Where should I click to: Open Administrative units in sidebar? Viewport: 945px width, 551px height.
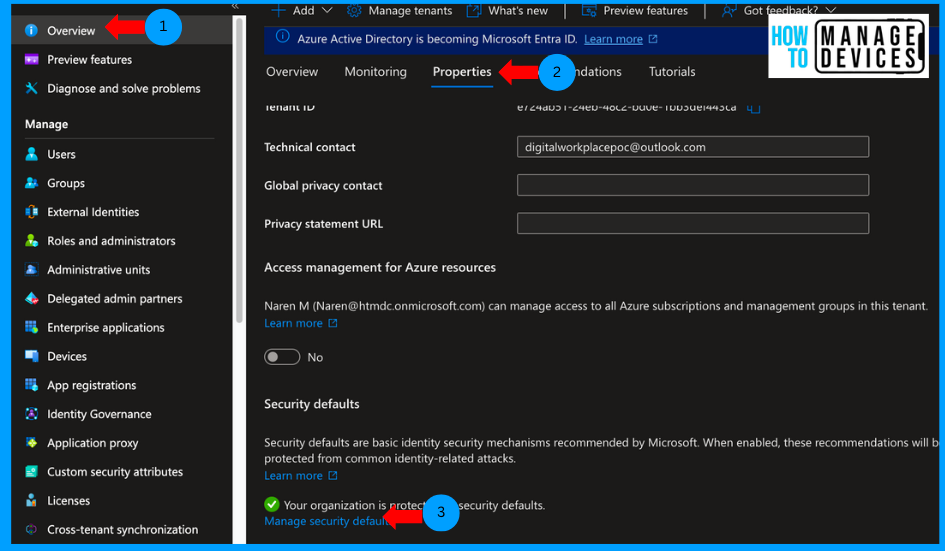click(x=98, y=270)
